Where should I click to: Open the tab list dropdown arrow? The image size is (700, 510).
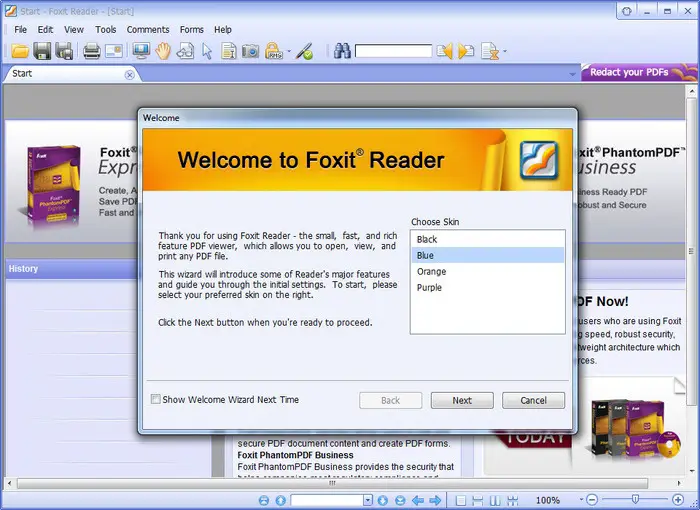572,74
